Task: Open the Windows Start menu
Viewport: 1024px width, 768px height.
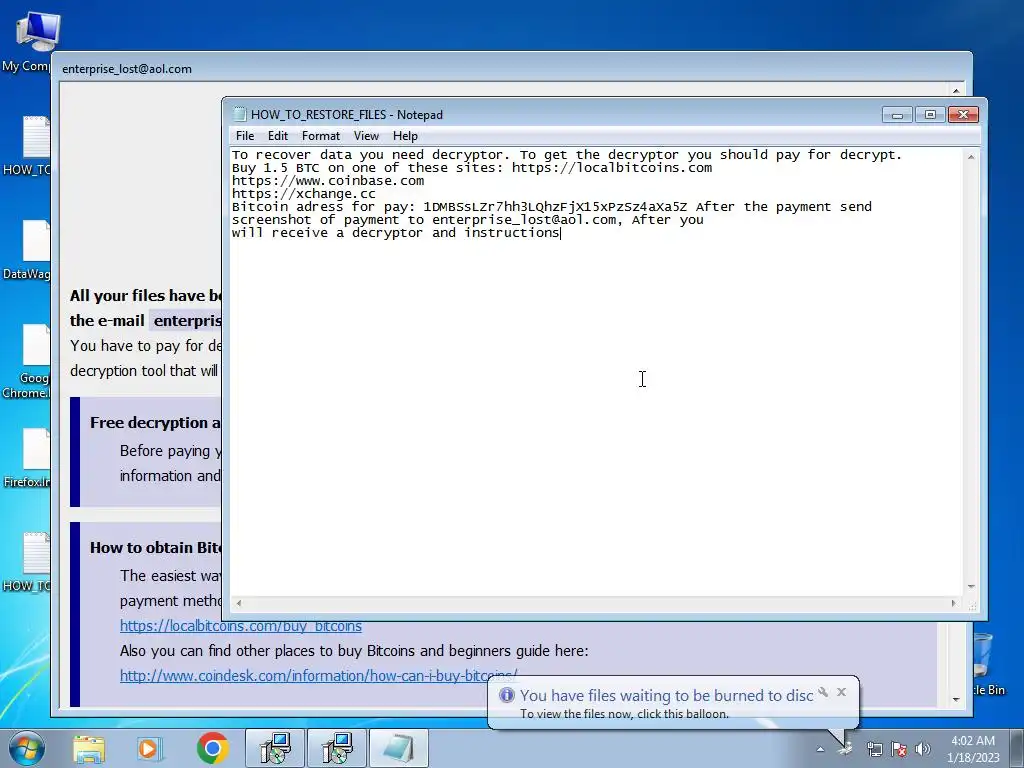Action: click(26, 748)
